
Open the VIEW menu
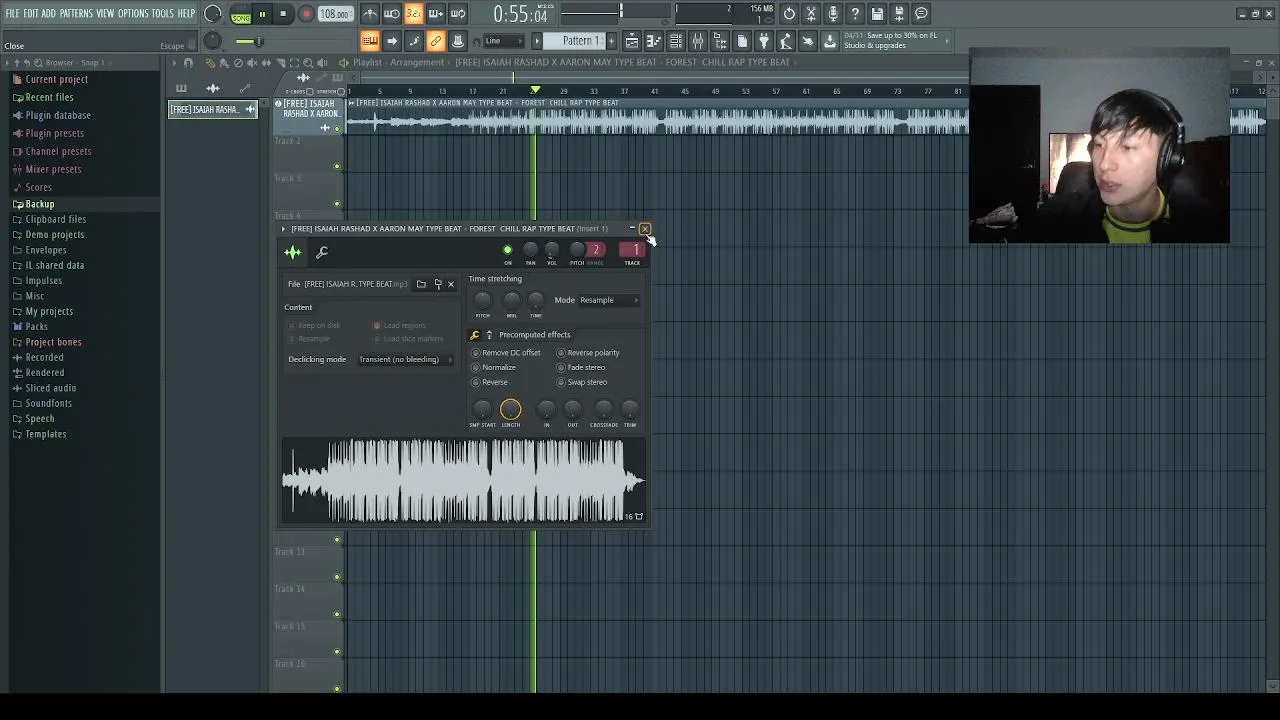coord(105,14)
